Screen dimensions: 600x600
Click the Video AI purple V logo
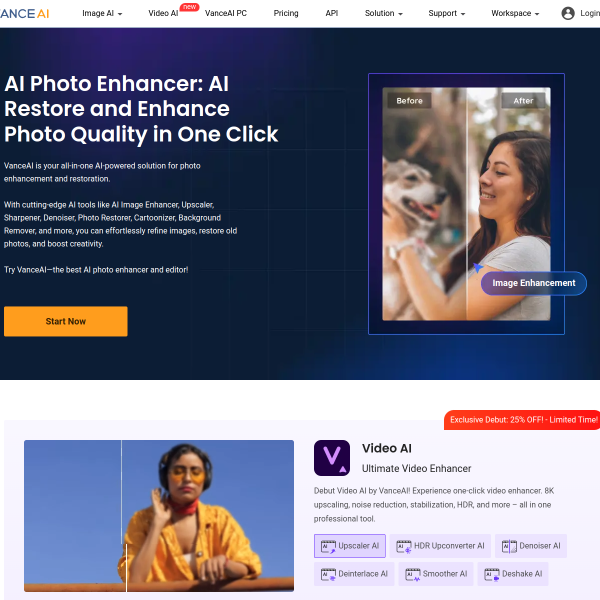(x=332, y=458)
